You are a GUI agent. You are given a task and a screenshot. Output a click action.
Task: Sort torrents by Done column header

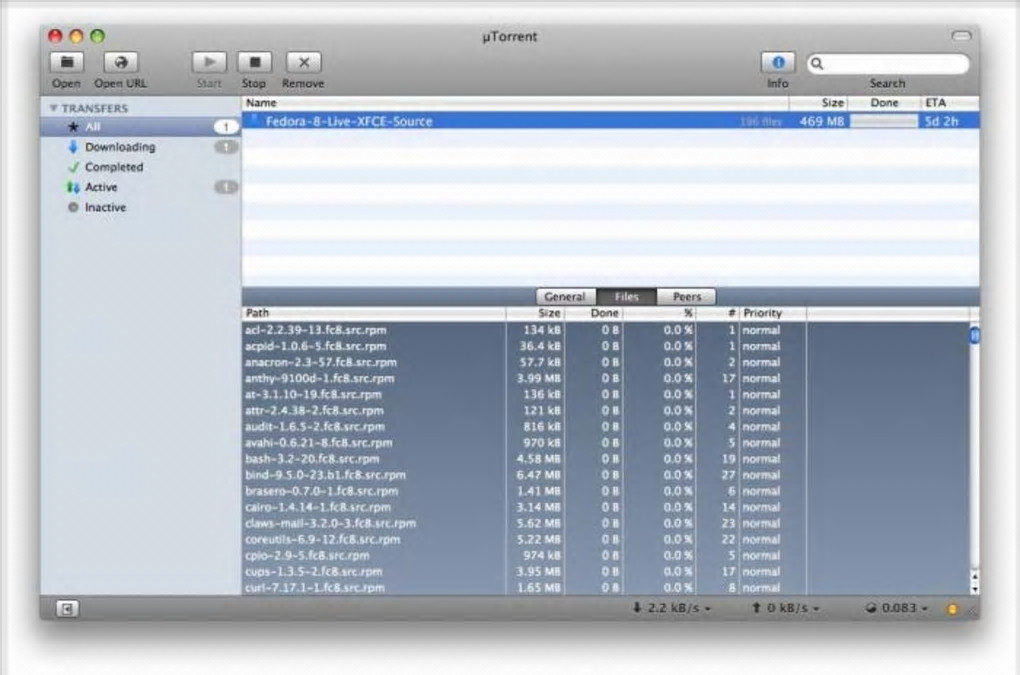pos(884,103)
